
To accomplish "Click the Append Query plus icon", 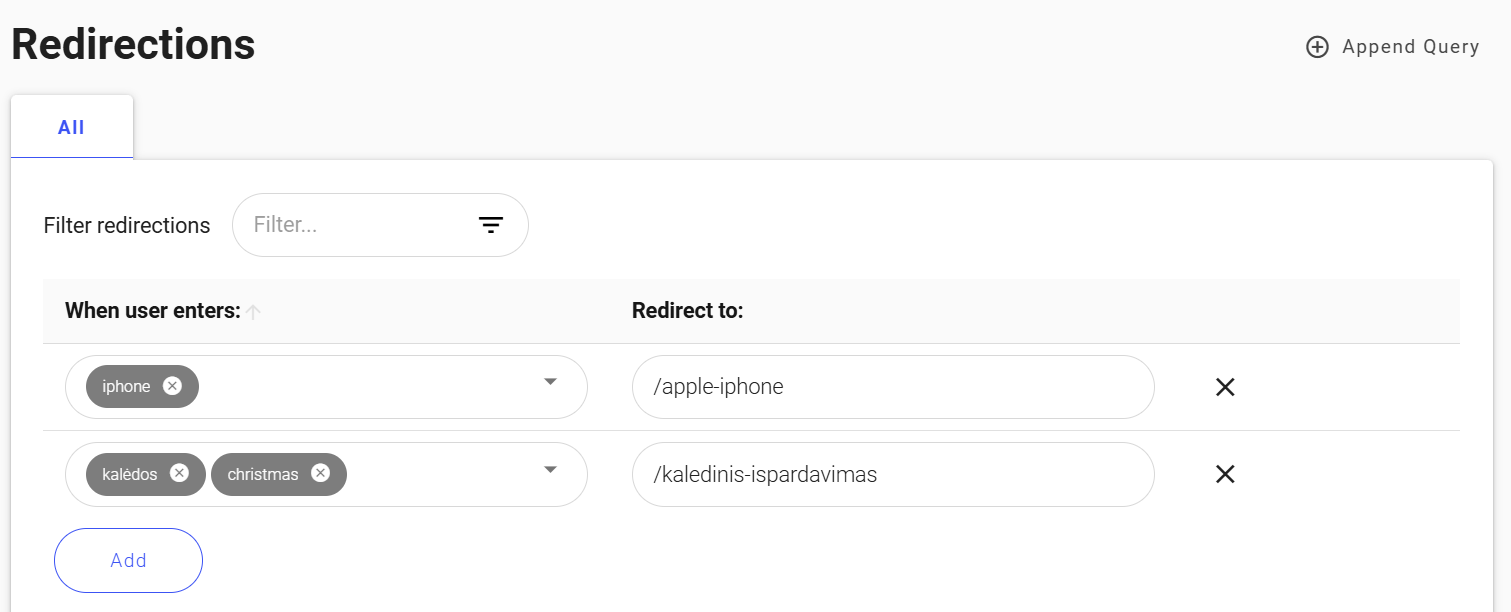I will pyautogui.click(x=1316, y=46).
